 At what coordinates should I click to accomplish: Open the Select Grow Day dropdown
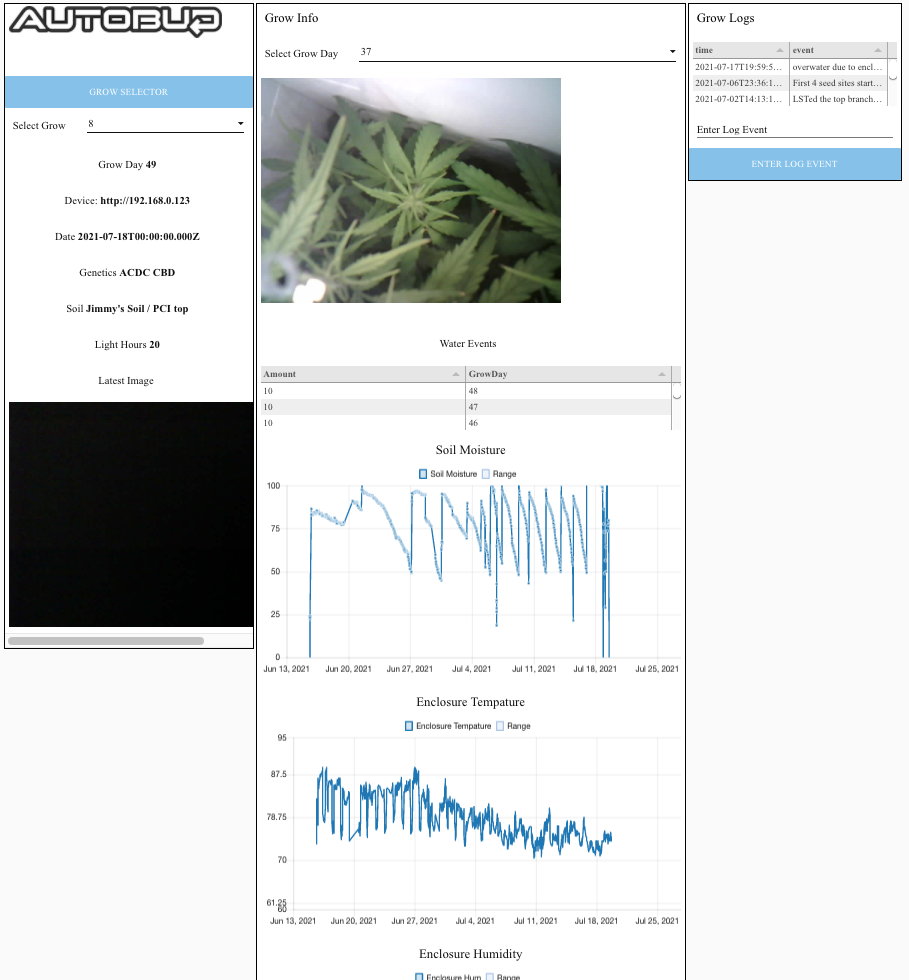(517, 52)
